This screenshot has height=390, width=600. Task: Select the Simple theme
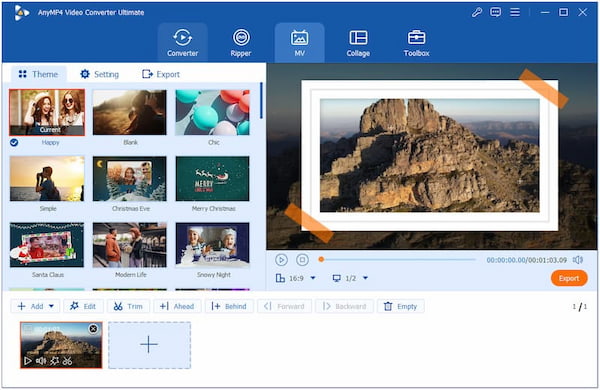47,178
